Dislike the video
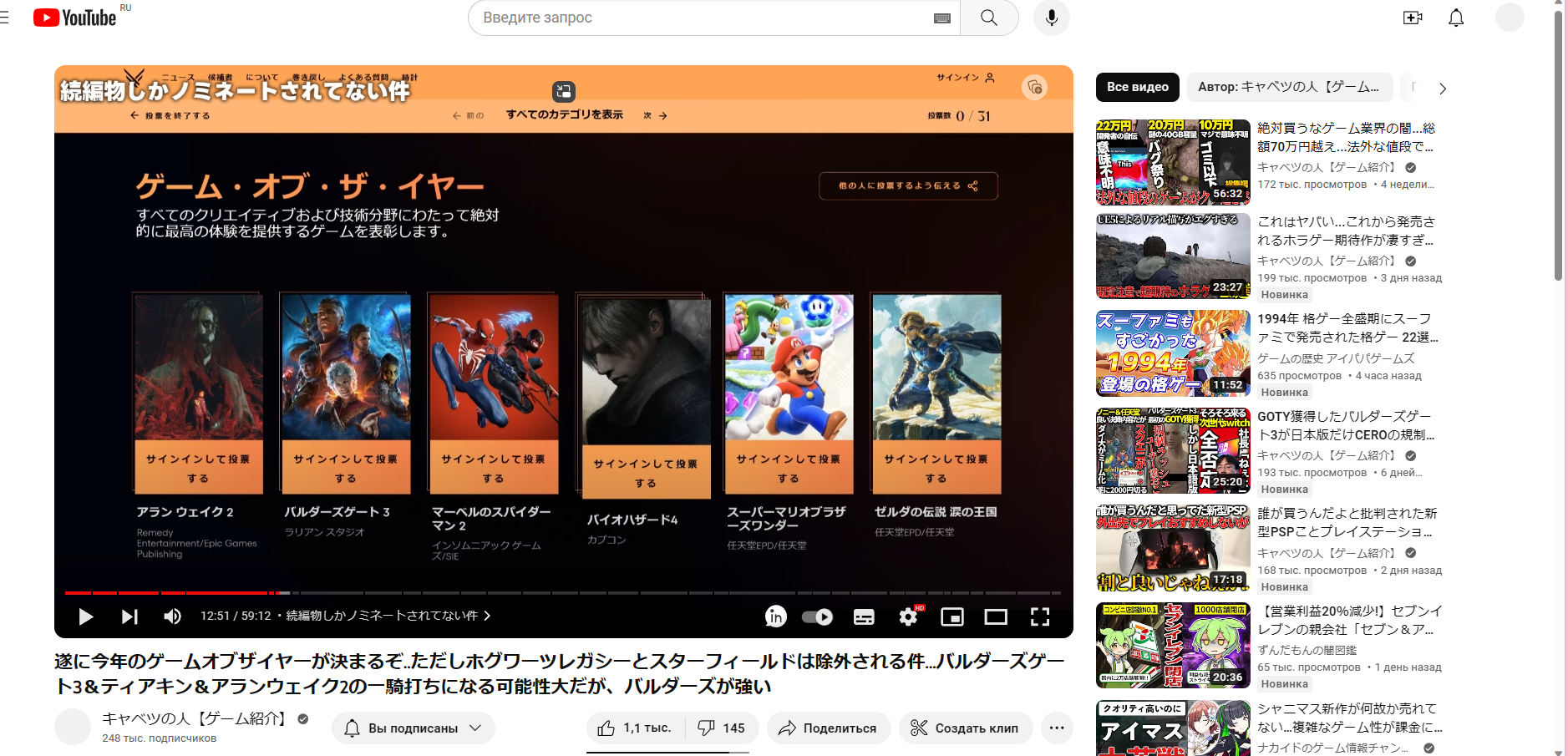This screenshot has width=1568, height=756. 722,728
